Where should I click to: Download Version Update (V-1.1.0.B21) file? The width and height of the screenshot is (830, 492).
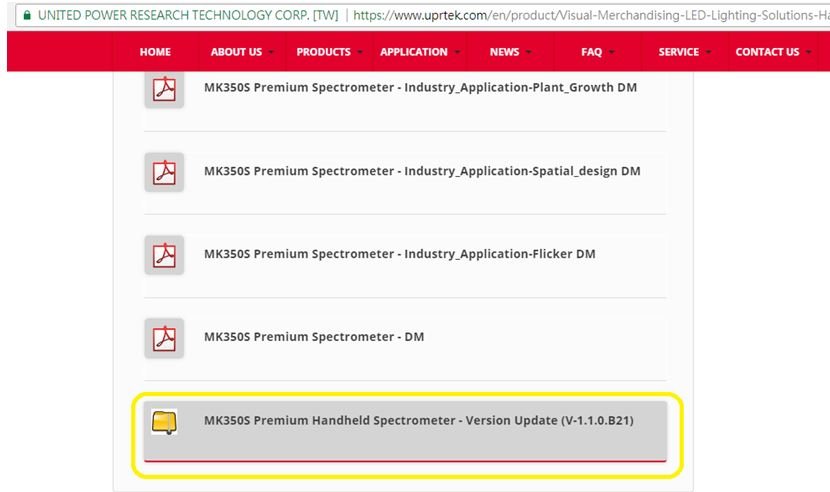click(x=419, y=421)
